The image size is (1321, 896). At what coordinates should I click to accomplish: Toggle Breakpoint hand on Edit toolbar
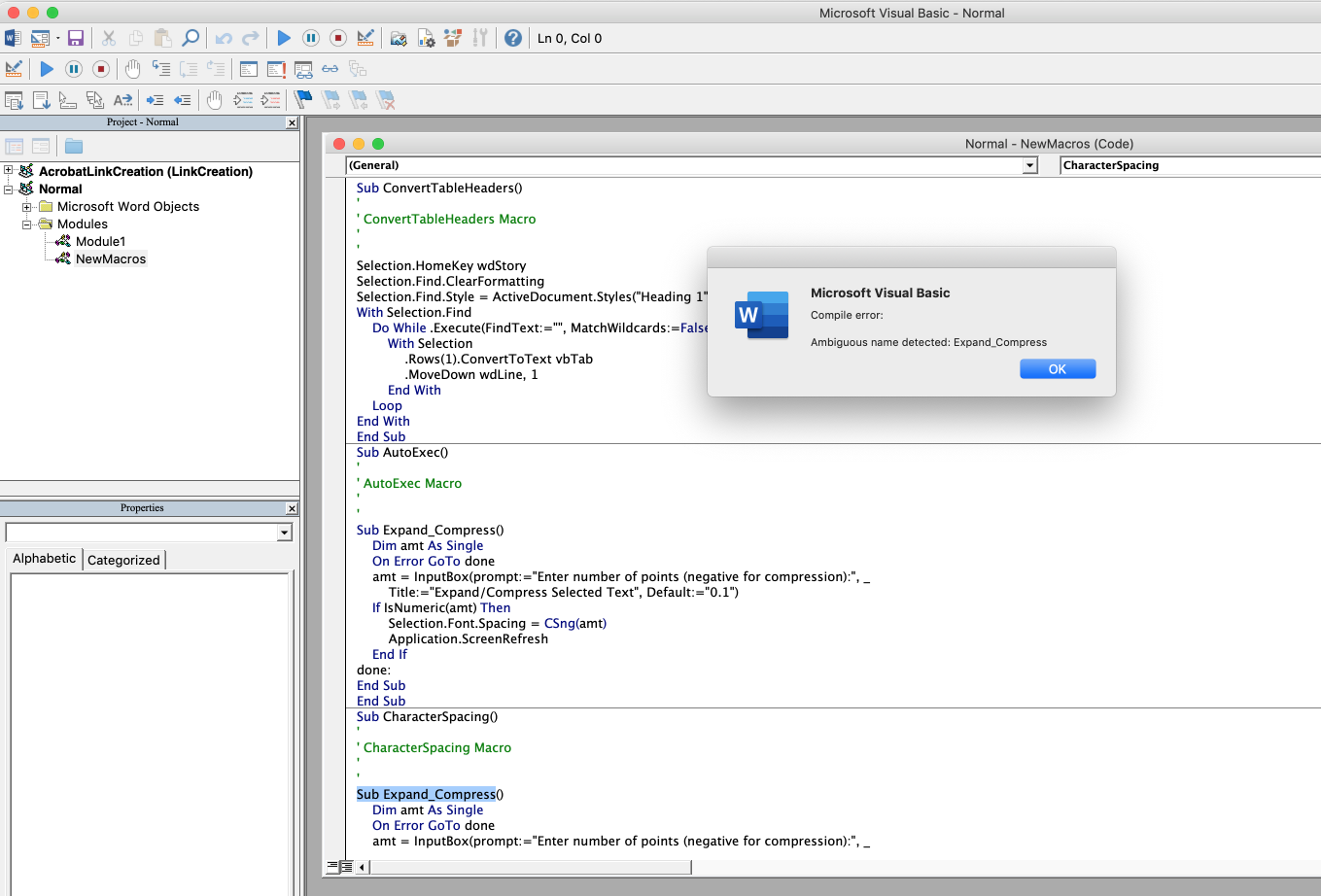coord(215,100)
